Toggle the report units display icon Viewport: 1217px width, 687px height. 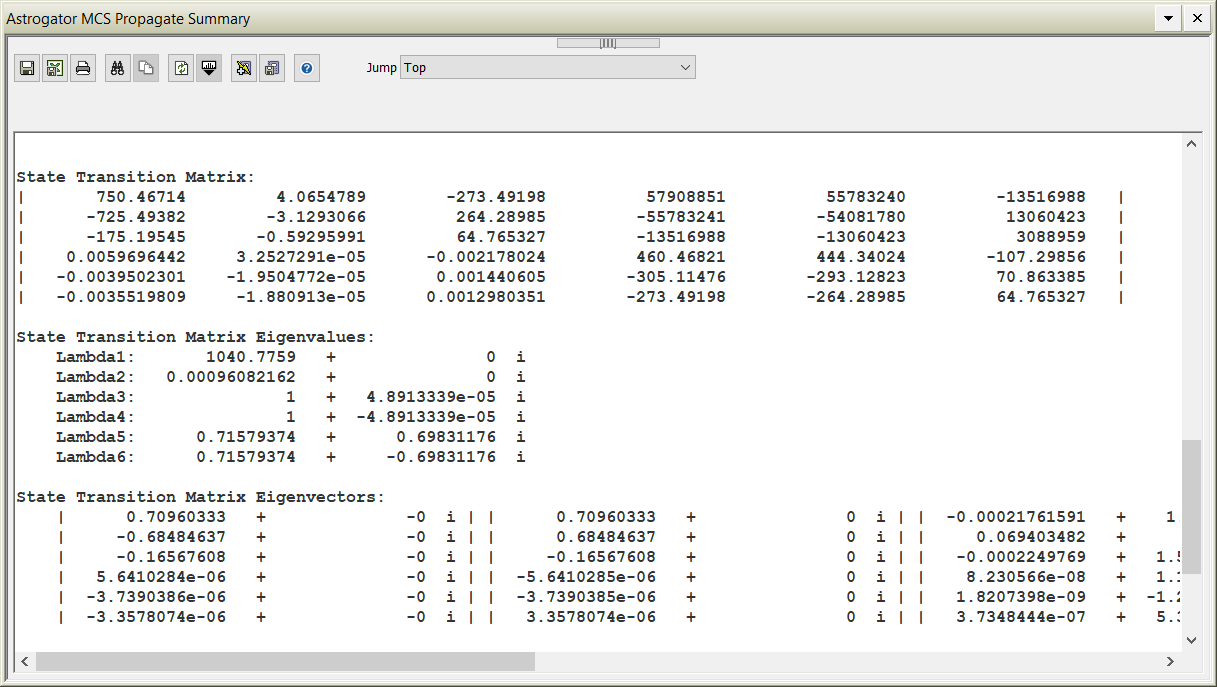(x=209, y=69)
